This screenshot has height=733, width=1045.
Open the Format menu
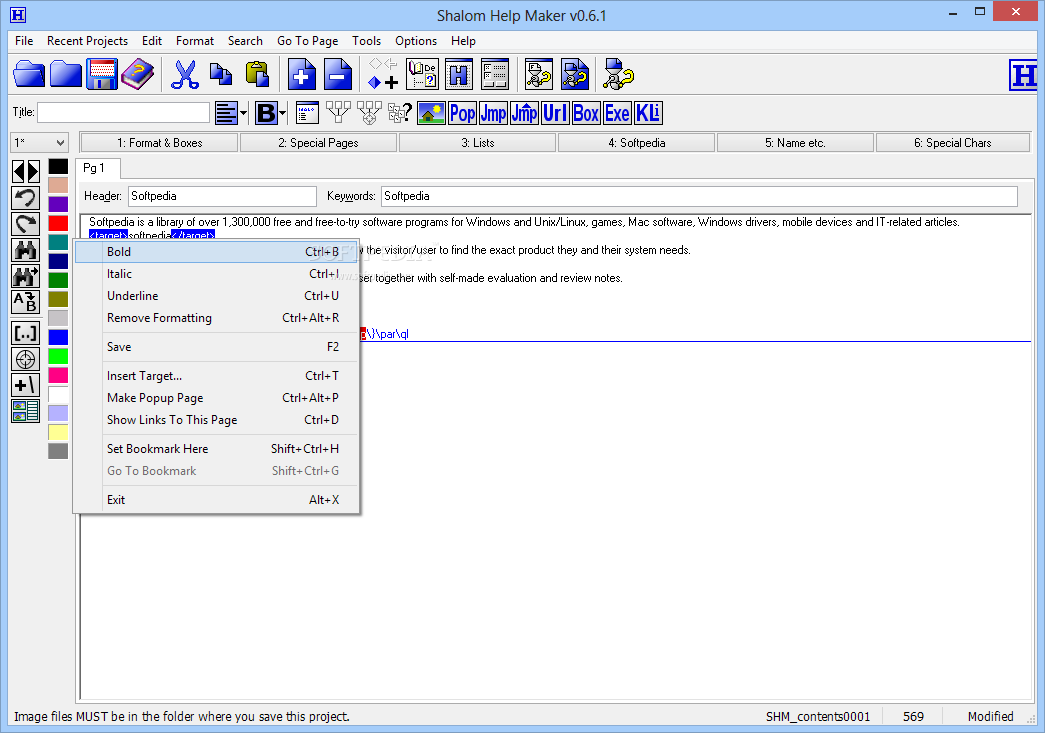pos(195,41)
